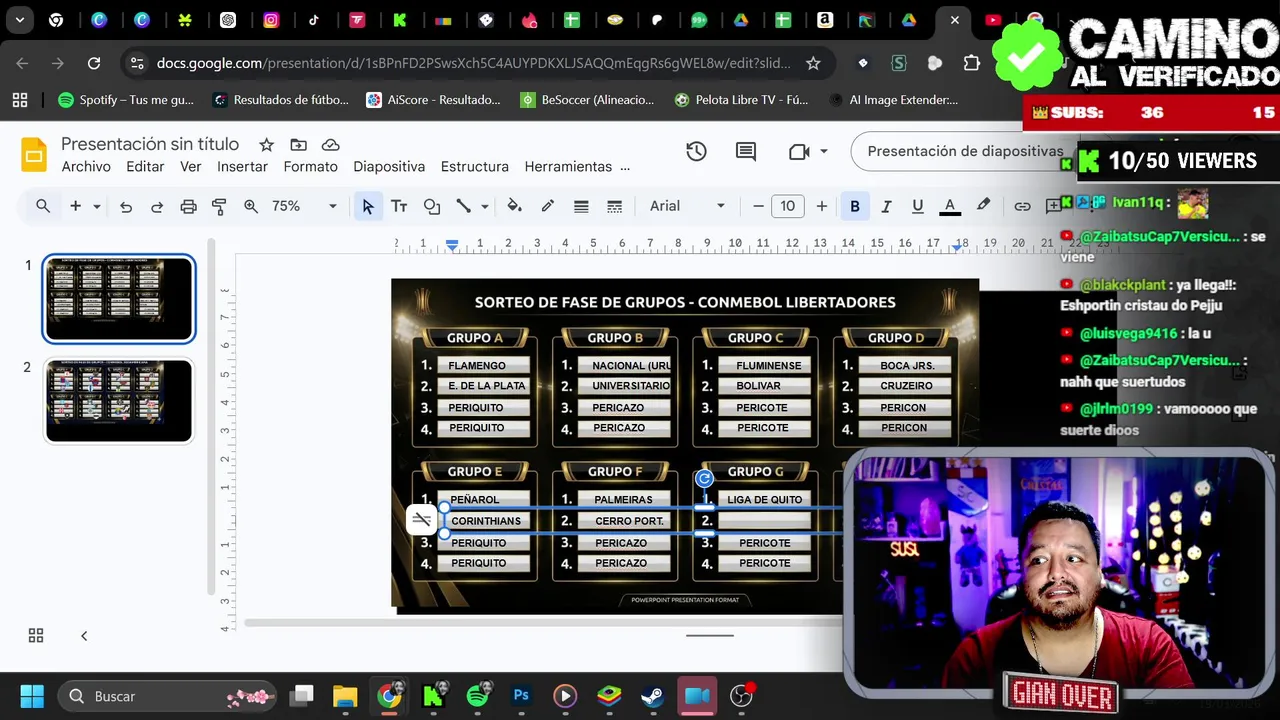Open the Spotify bookmark
1280x720 pixels.
tap(126, 100)
